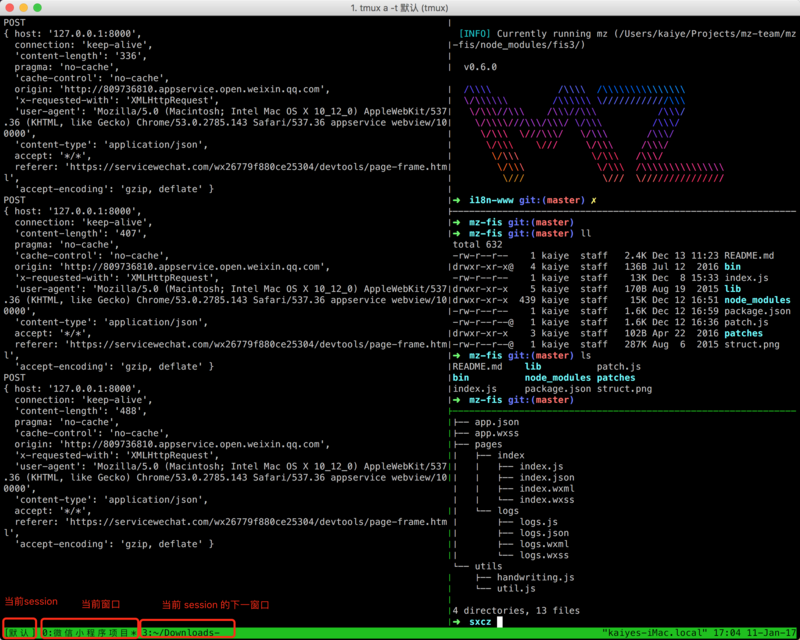Click the "total 632" line
Viewport: 800px width, 640px height.
tap(478, 244)
